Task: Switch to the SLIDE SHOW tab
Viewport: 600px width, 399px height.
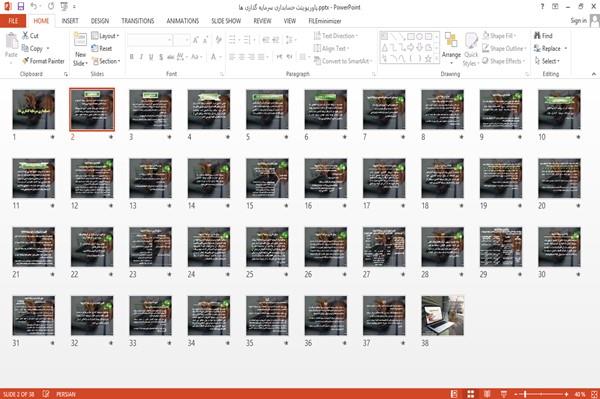Action: 226,21
